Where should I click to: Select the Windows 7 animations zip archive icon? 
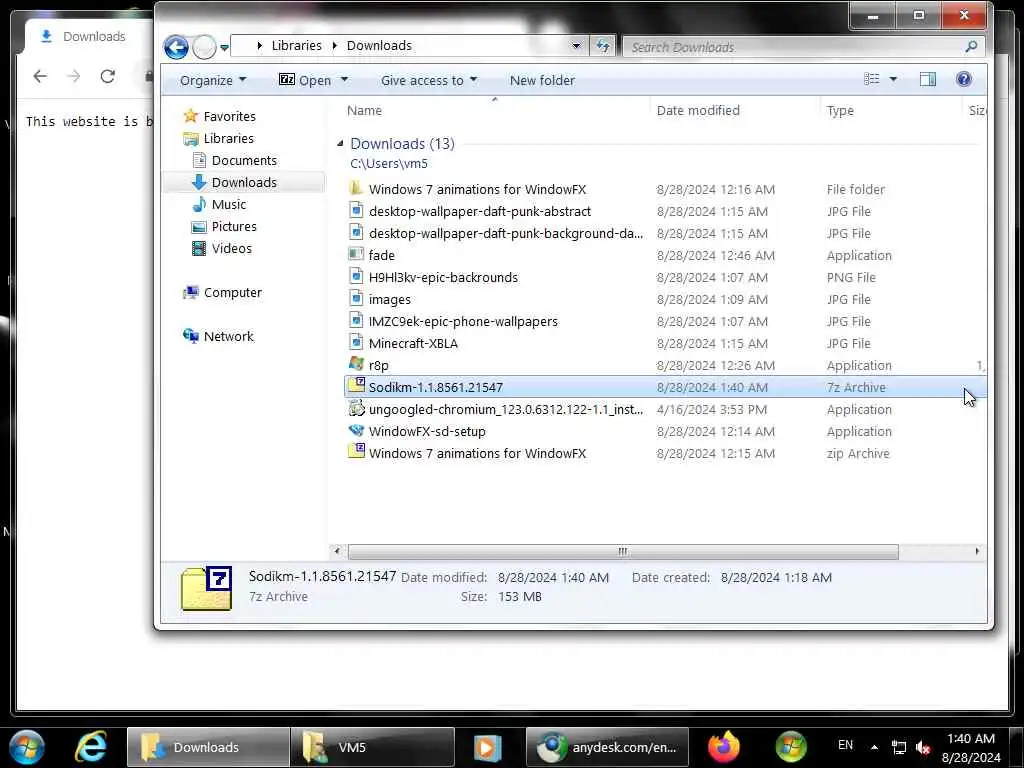point(356,451)
